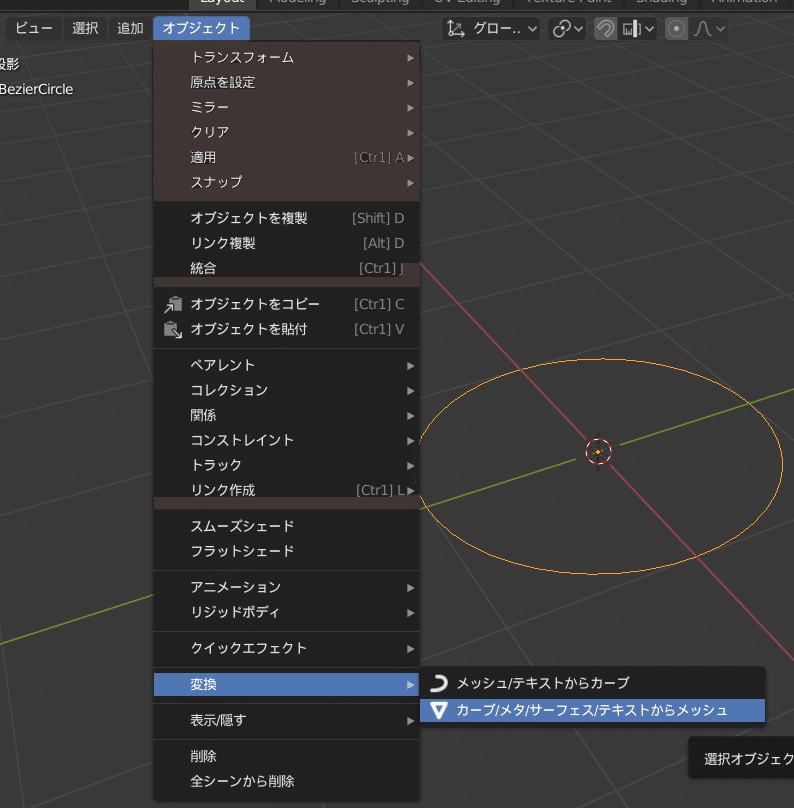This screenshot has width=794, height=808.
Task: Click the mesh triangle icon カーブ/メタ/サーフェス/テキストからメッシュ
Action: (438, 711)
